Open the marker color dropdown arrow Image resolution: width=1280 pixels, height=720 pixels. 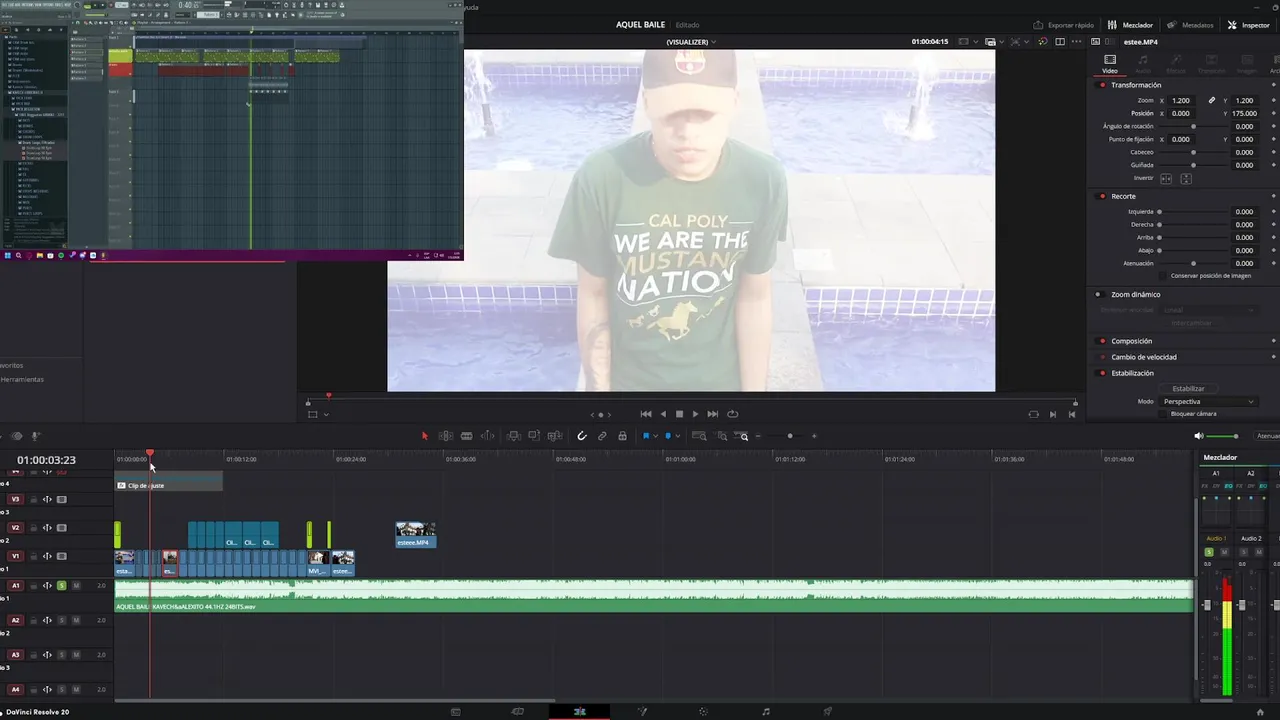(x=677, y=437)
